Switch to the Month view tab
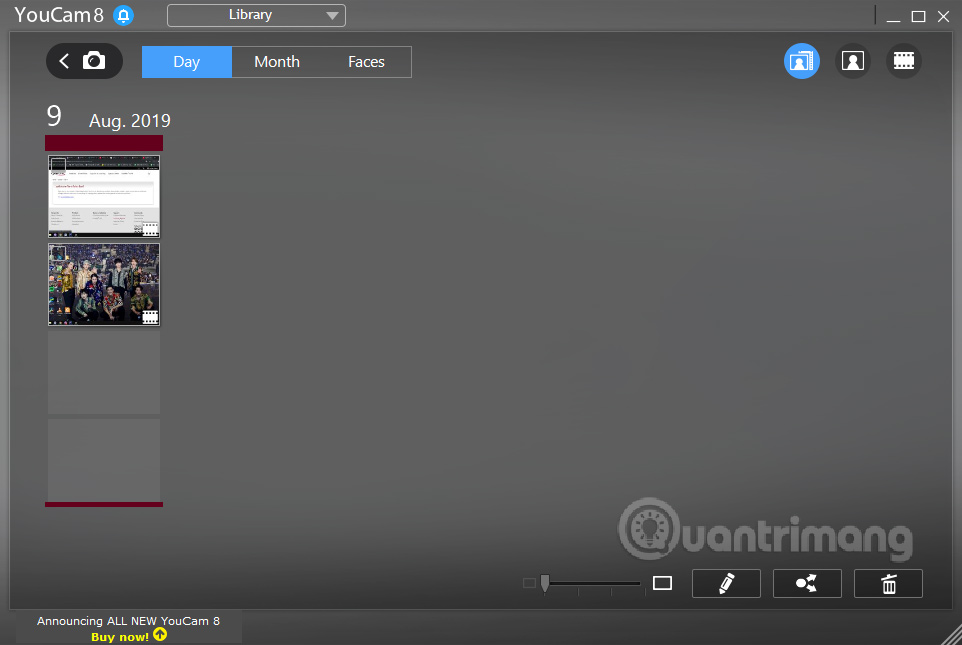The height and width of the screenshot is (645, 962). click(277, 62)
